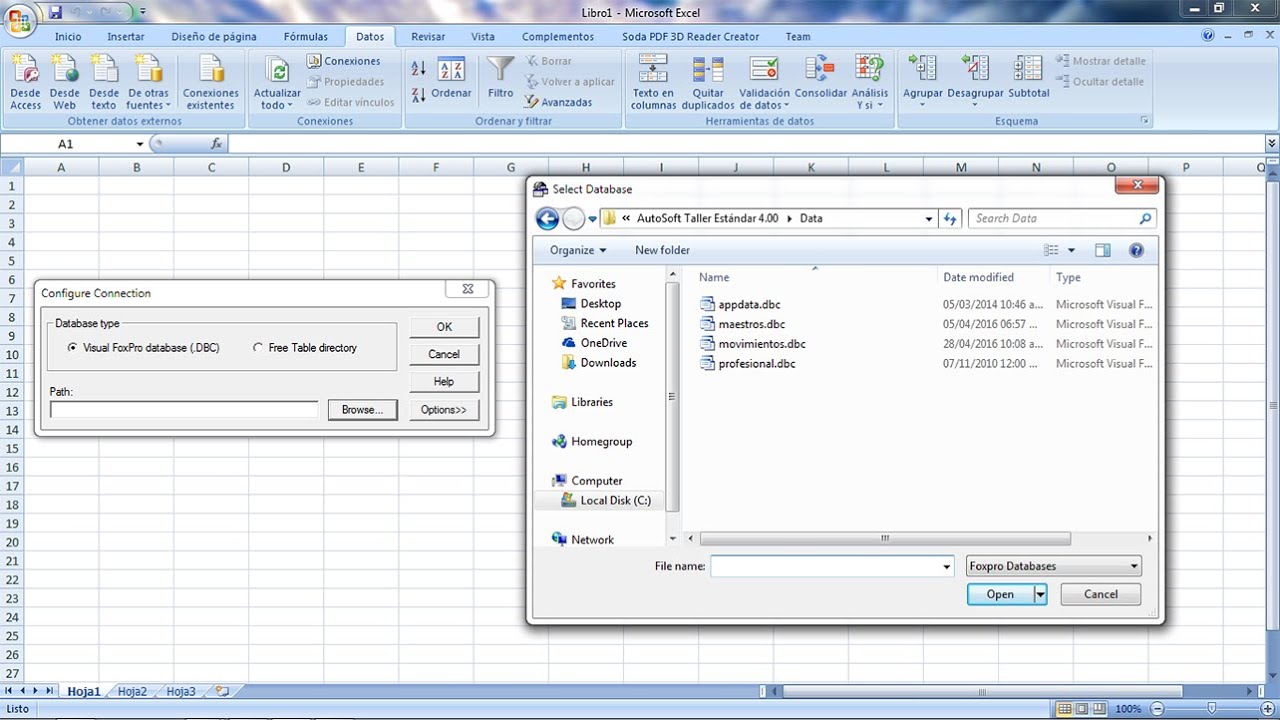The width and height of the screenshot is (1280, 720).
Task: Select appdata.dbc file
Action: click(x=749, y=304)
